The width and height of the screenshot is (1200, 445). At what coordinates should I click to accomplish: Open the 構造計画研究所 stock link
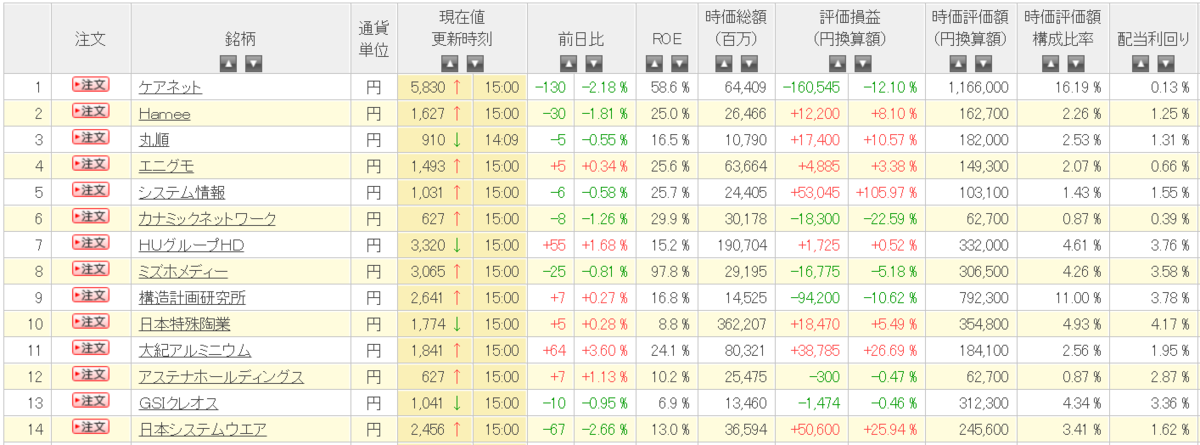[x=193, y=297]
